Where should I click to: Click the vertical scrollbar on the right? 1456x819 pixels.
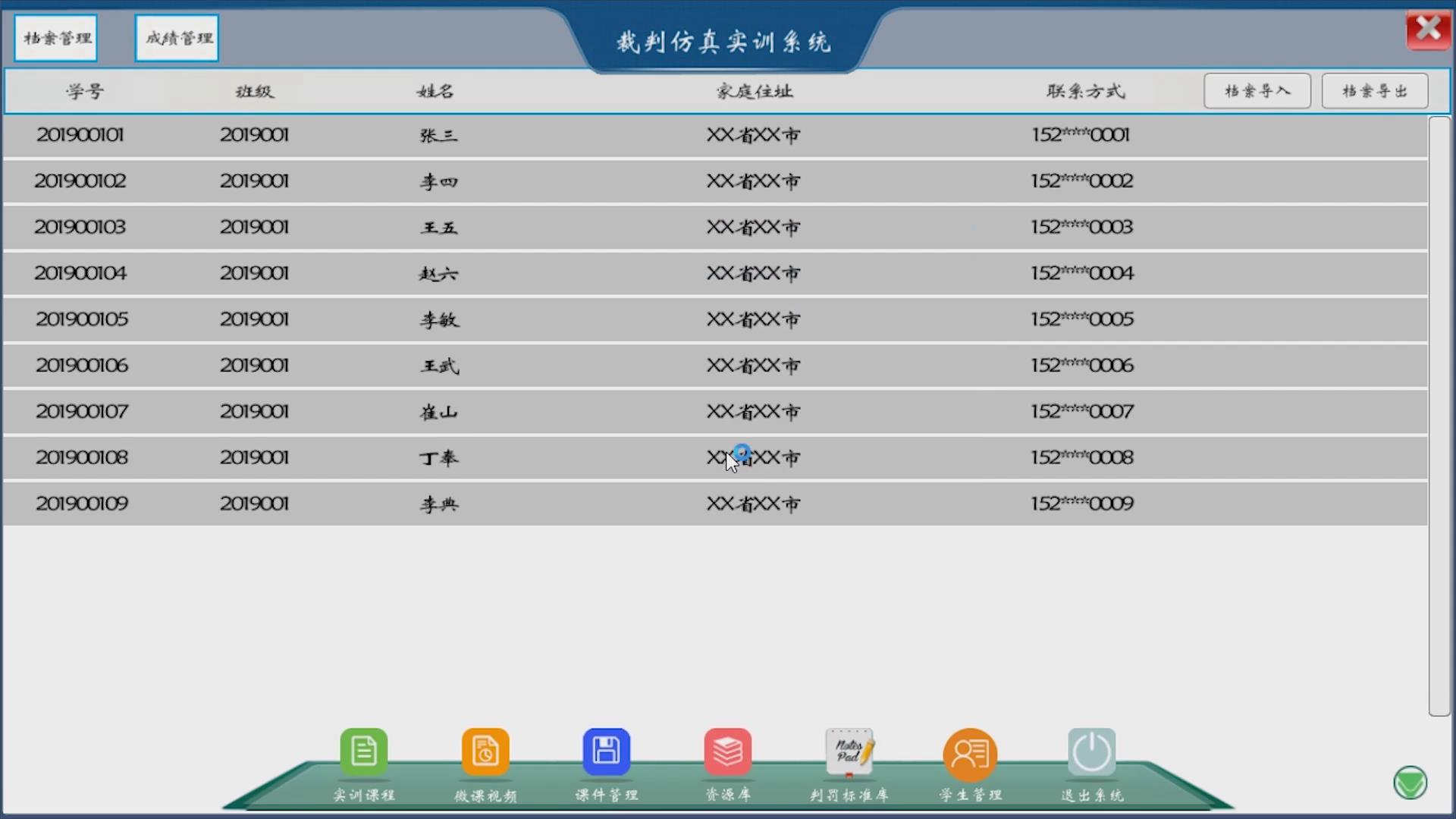1439,415
